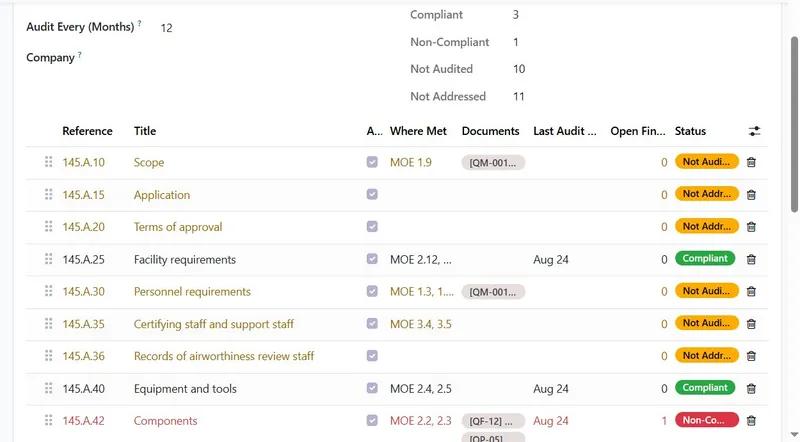Sort by the Documents column header
The height and width of the screenshot is (442, 800).
coord(490,131)
